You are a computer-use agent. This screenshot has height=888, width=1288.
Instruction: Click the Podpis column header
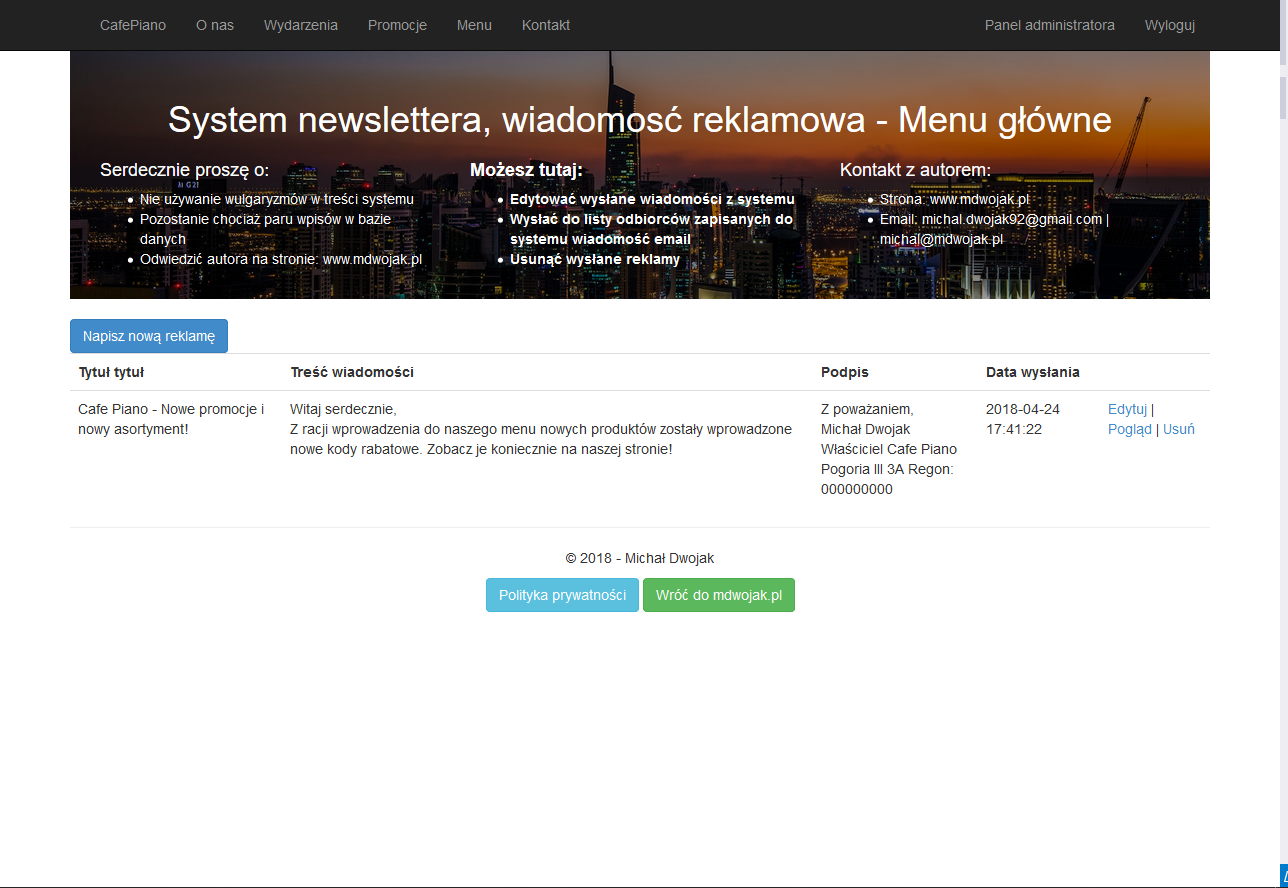point(845,372)
